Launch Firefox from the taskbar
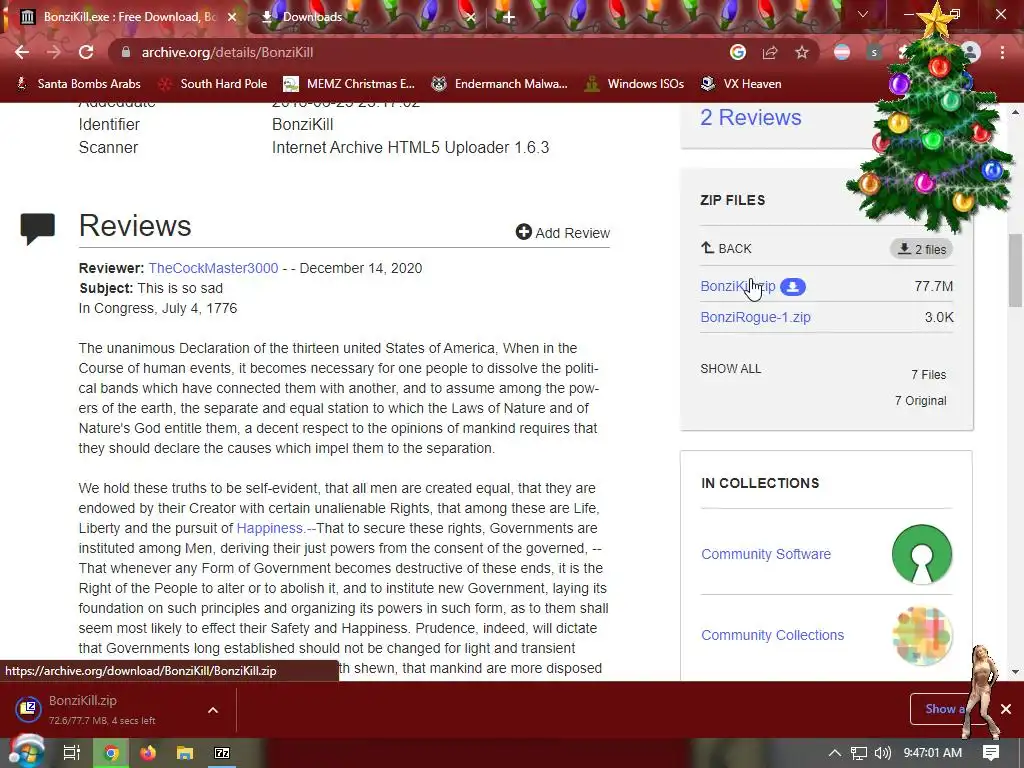This screenshot has height=768, width=1024. click(x=148, y=753)
